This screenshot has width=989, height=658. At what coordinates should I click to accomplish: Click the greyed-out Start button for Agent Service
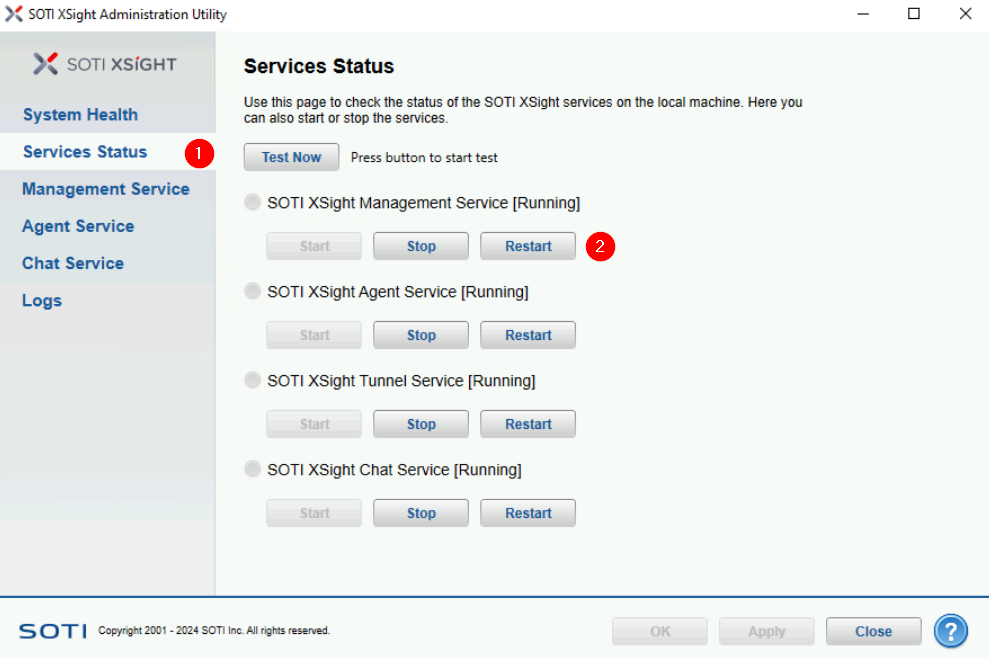[x=314, y=335]
